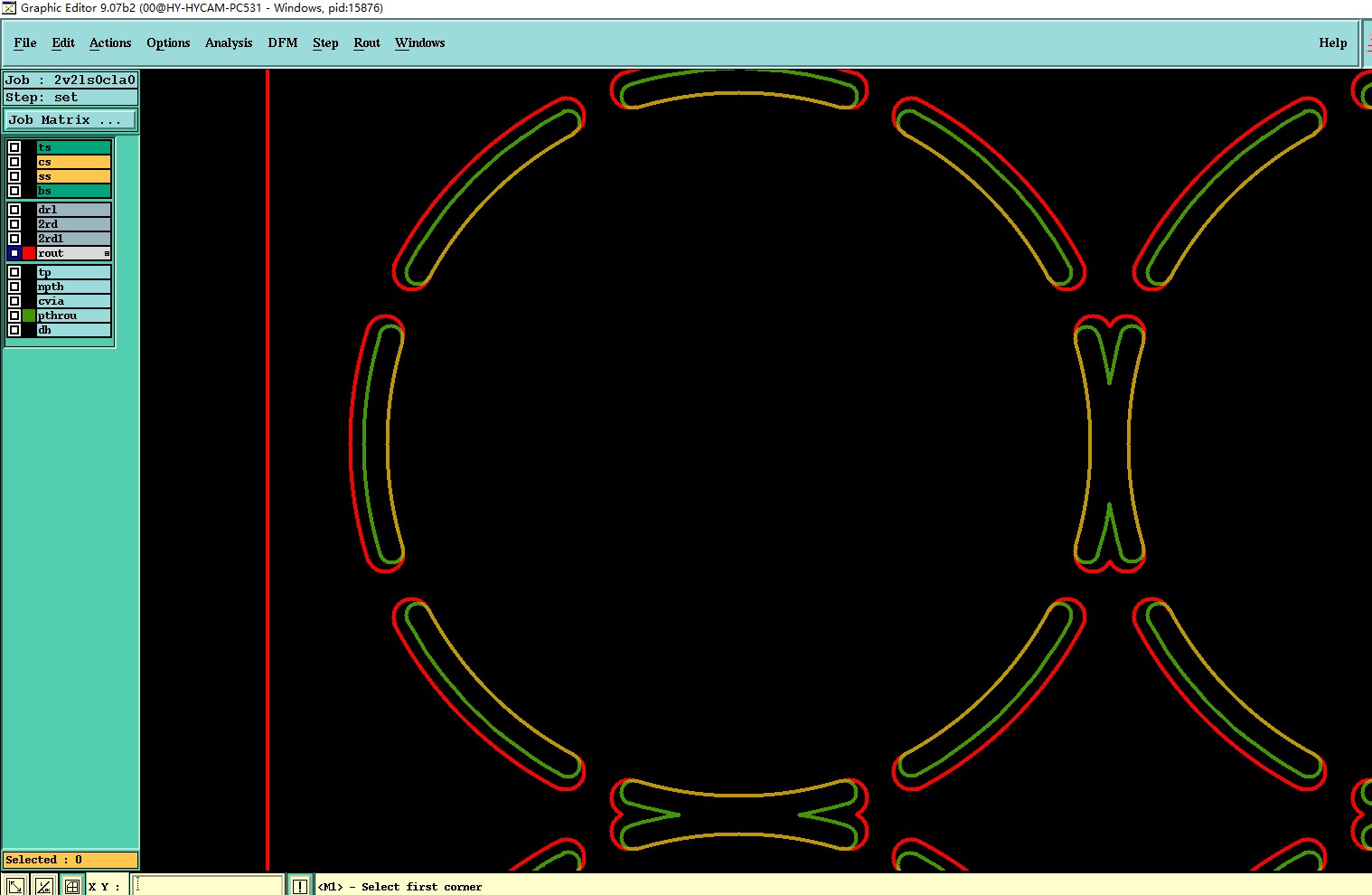The image size is (1372, 895).
Task: Toggle display checkbox for ss layer
Action: point(14,176)
